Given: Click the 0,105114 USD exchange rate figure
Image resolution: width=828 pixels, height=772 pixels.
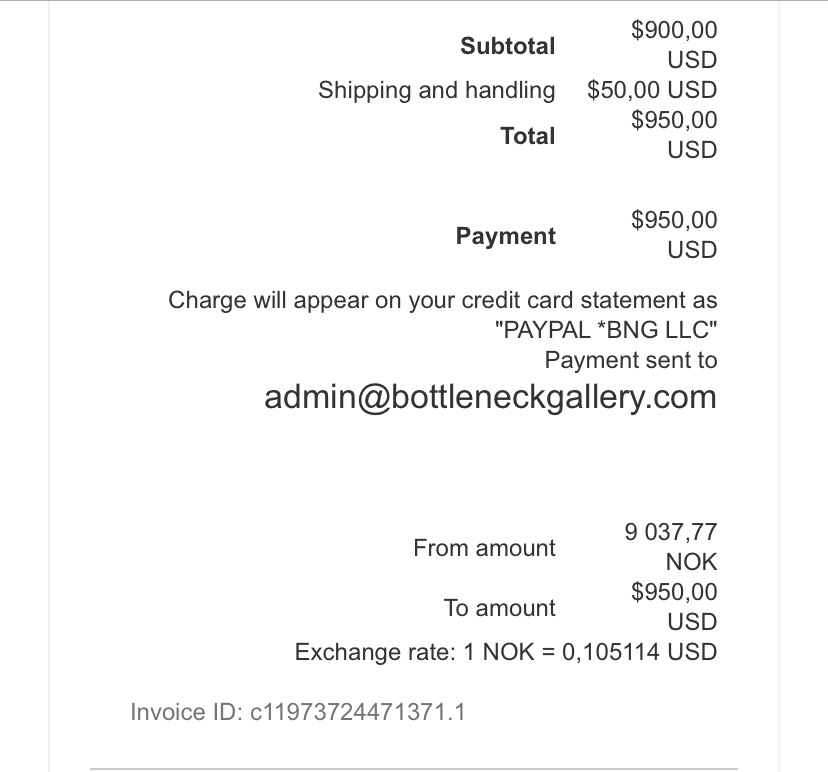Looking at the screenshot, I should click(x=639, y=652).
